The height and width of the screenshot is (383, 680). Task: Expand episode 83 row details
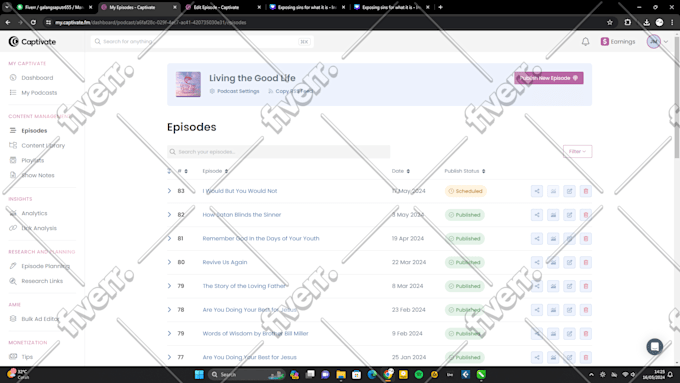(170, 191)
